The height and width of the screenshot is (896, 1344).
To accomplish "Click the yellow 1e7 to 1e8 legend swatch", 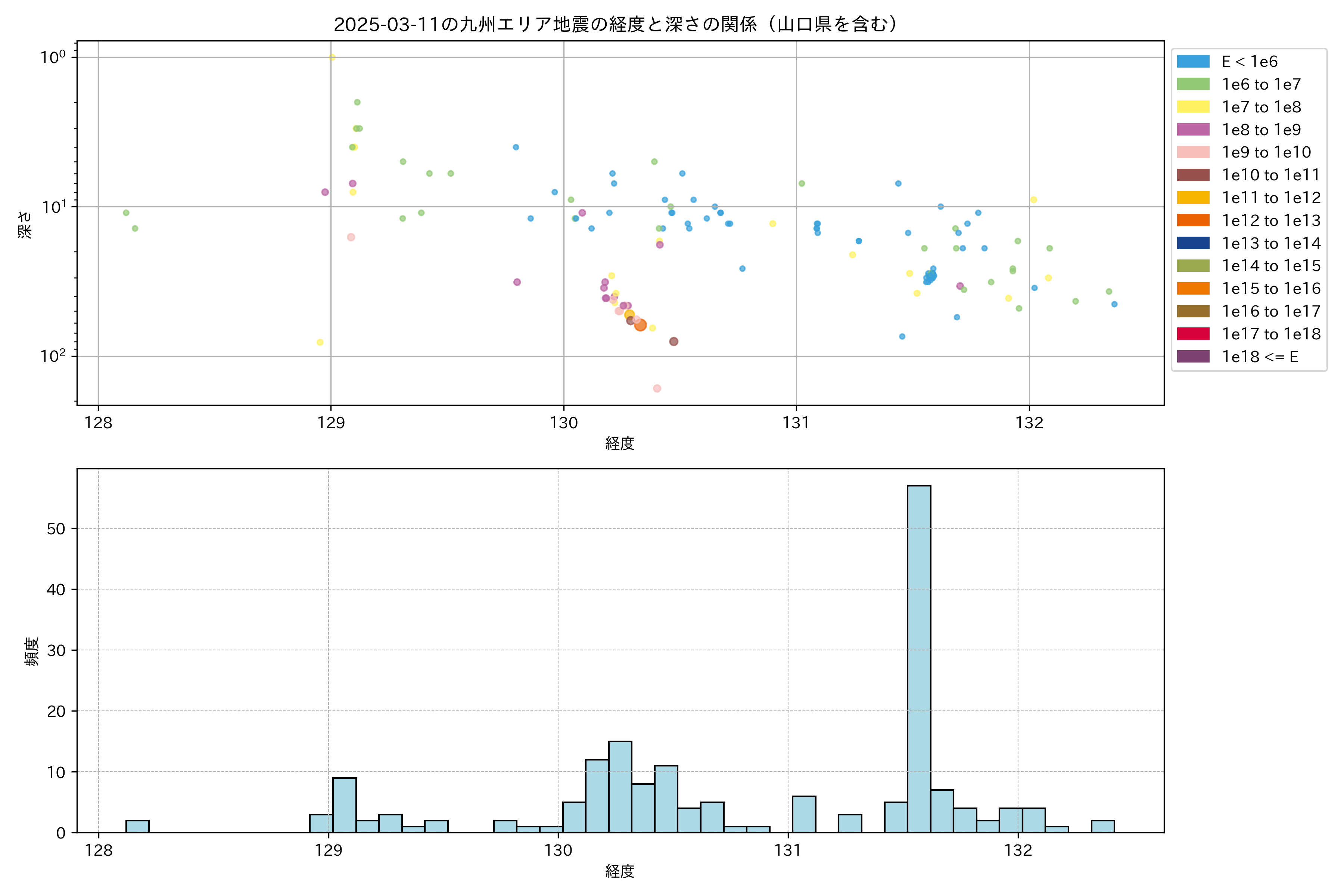I will [x=1193, y=107].
